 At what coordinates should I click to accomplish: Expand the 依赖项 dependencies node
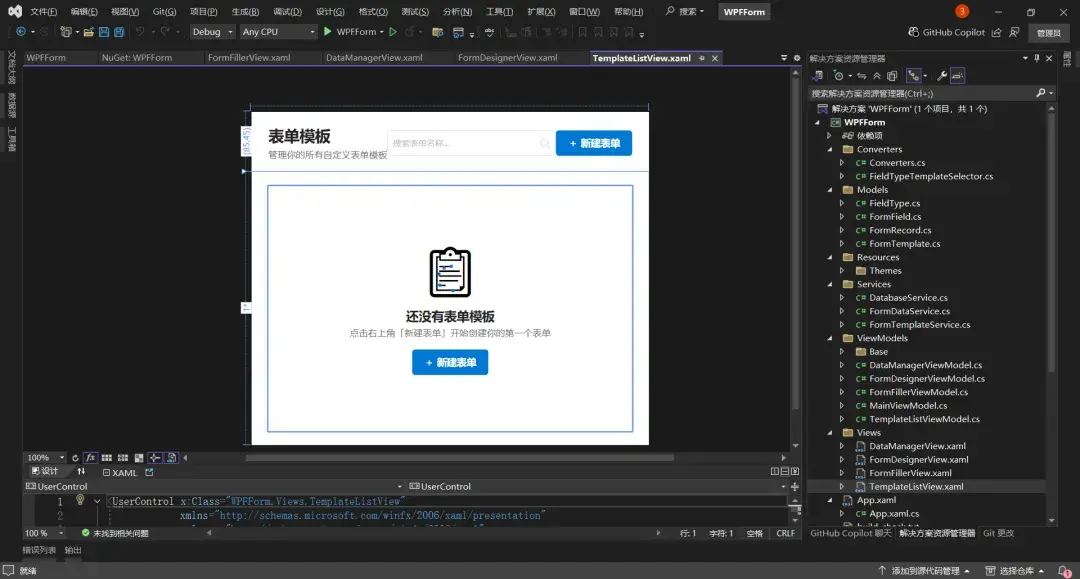click(x=830, y=136)
